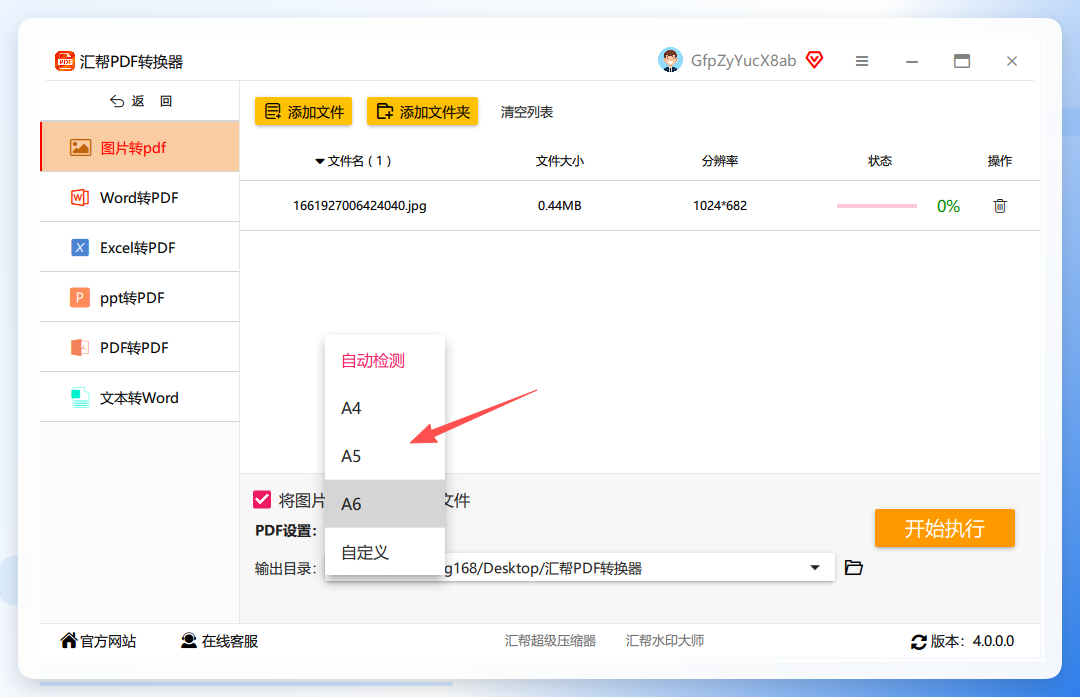
Task: Click the 汇帮PDF转换器 app logo icon
Action: [x=64, y=61]
